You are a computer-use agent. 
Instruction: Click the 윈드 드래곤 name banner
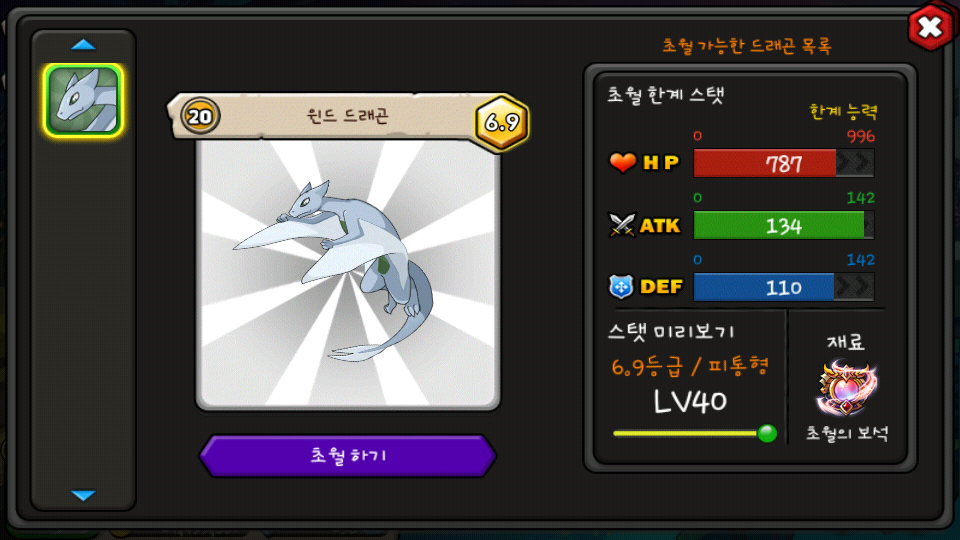(x=348, y=116)
